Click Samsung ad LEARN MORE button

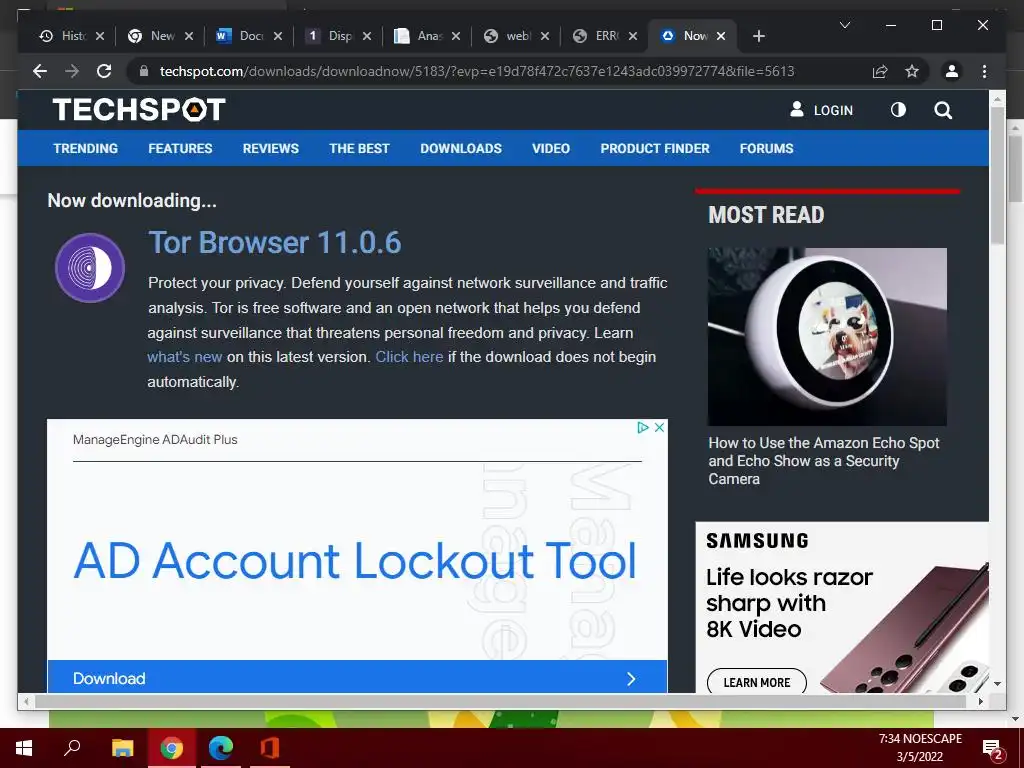(x=757, y=682)
